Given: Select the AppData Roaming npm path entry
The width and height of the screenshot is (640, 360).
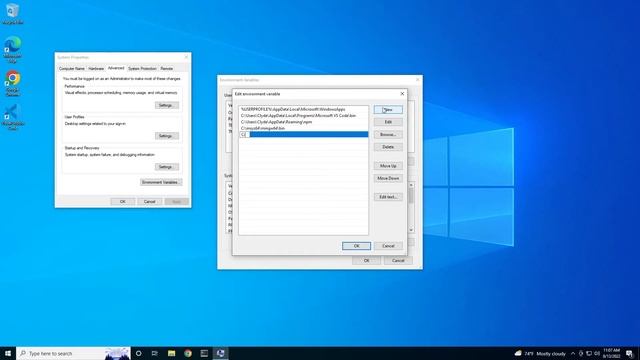Looking at the screenshot, I should click(x=303, y=122).
